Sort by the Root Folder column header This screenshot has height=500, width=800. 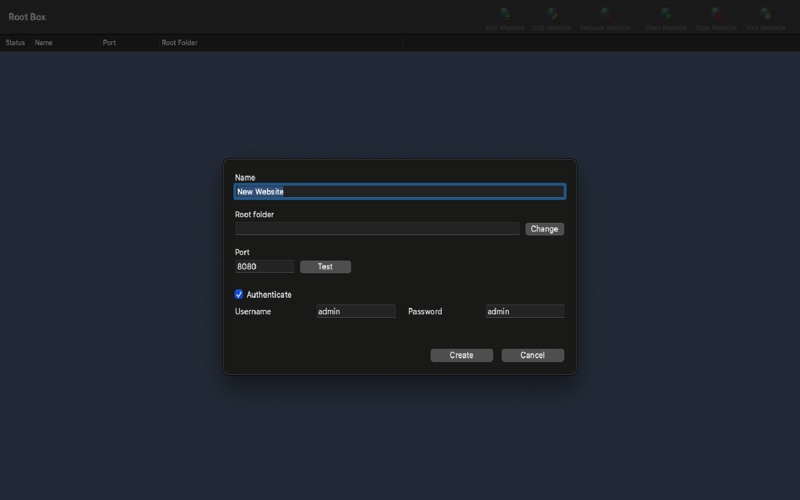[x=180, y=43]
